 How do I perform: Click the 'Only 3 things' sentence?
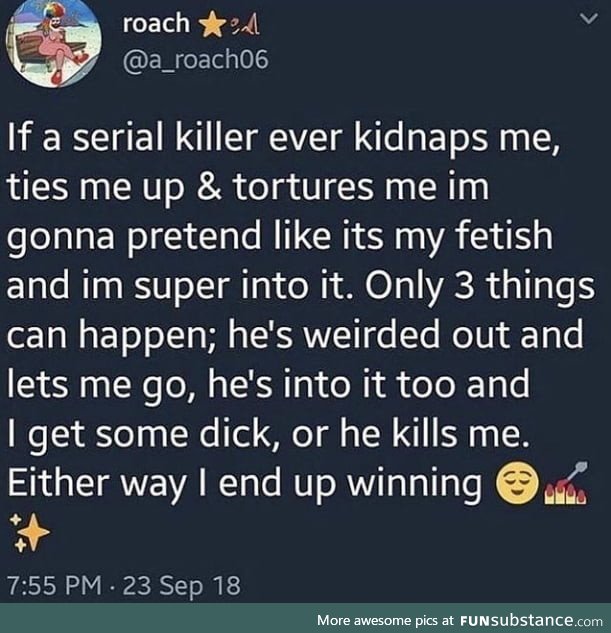(479, 287)
